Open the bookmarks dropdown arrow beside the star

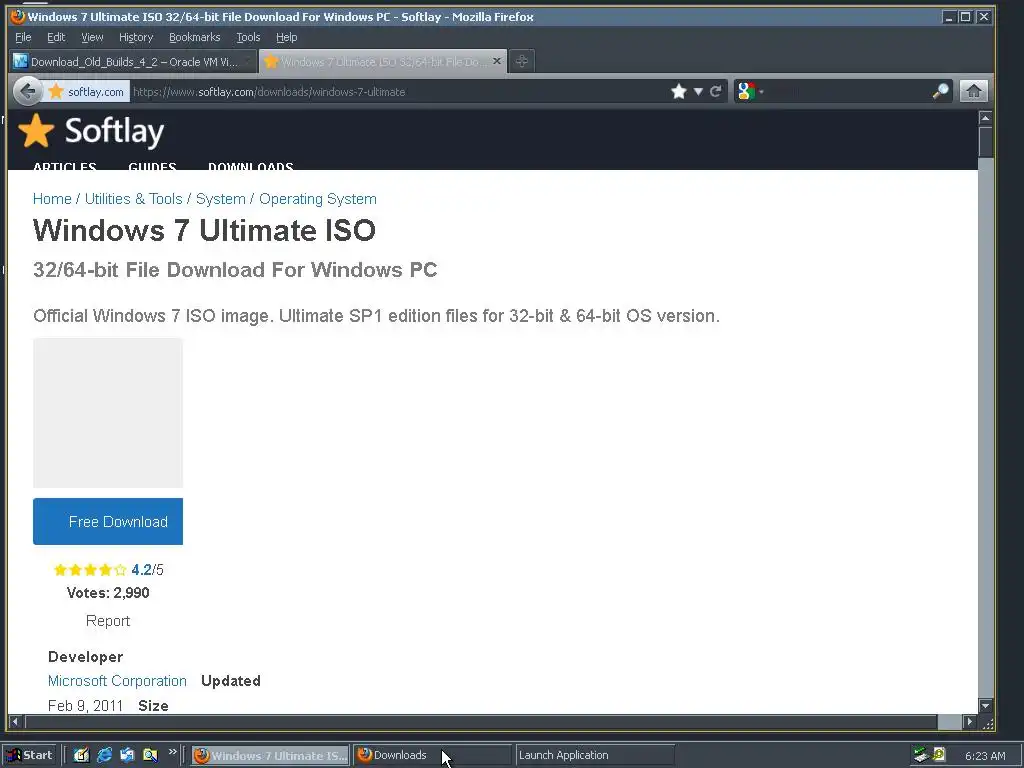[x=698, y=91]
